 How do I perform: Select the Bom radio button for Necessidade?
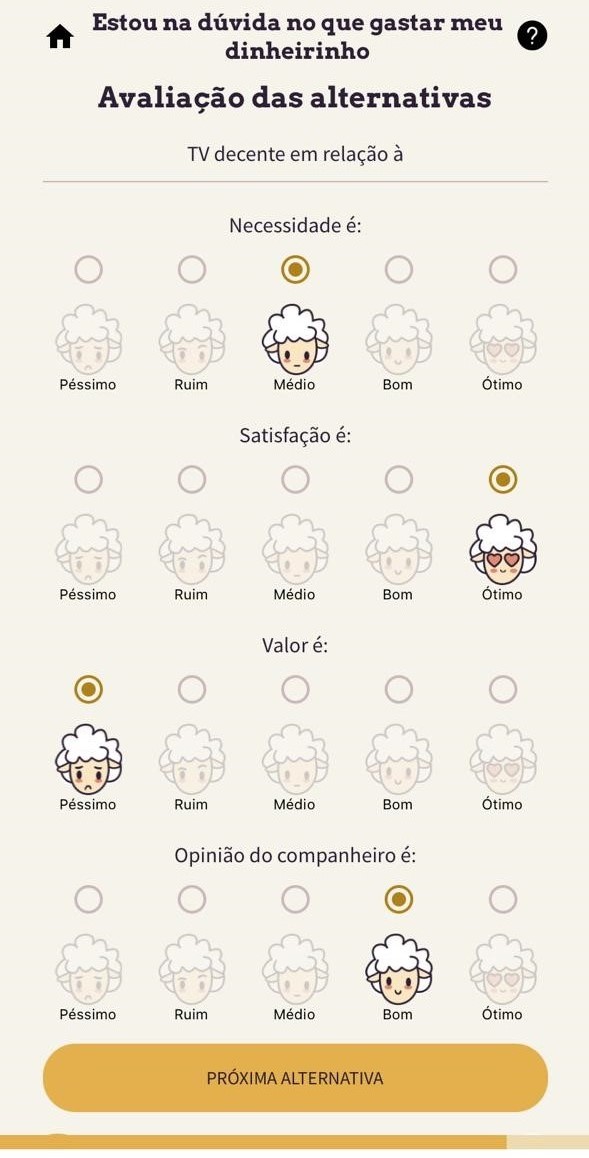(x=399, y=270)
